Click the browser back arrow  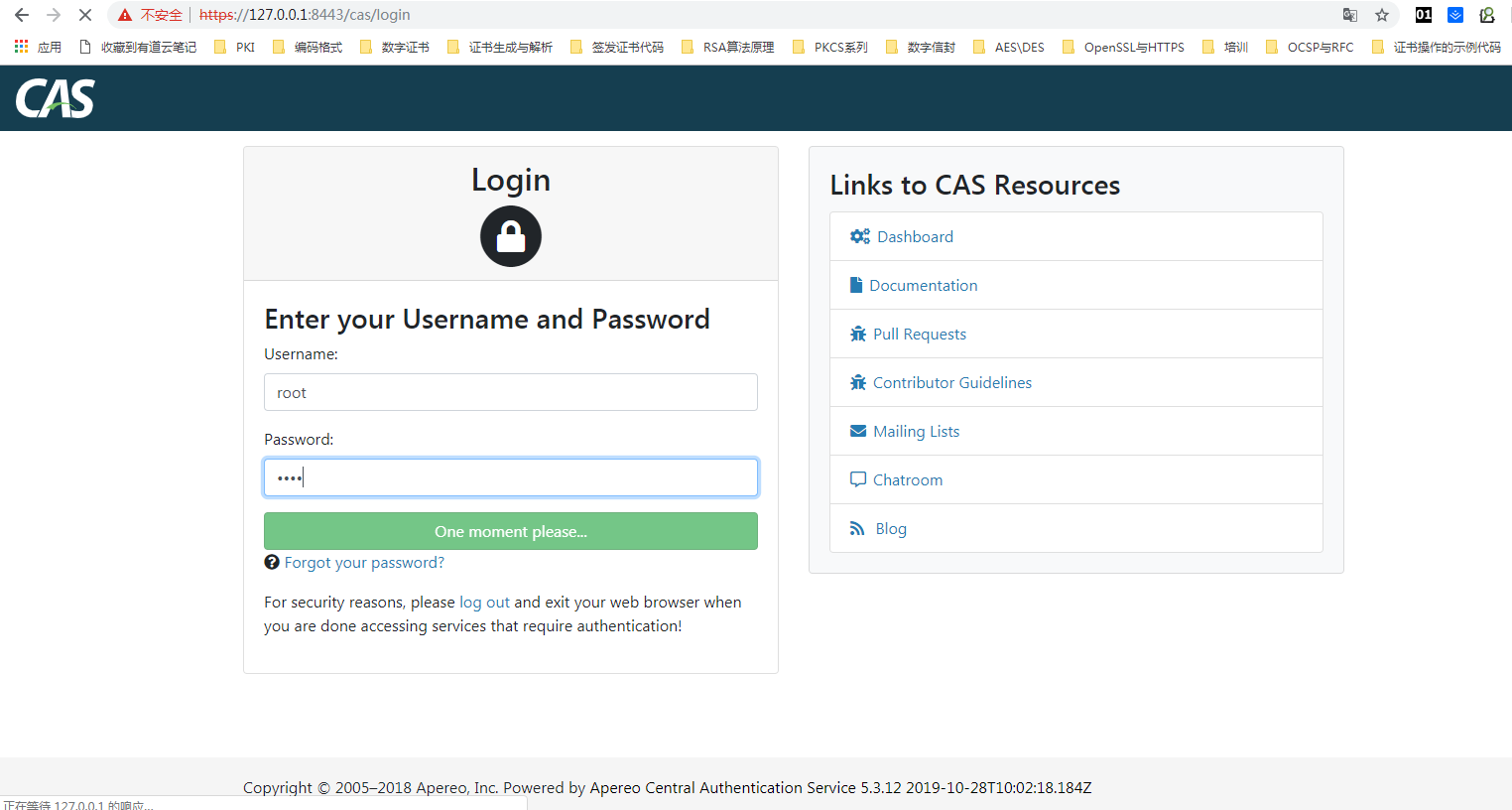[22, 15]
